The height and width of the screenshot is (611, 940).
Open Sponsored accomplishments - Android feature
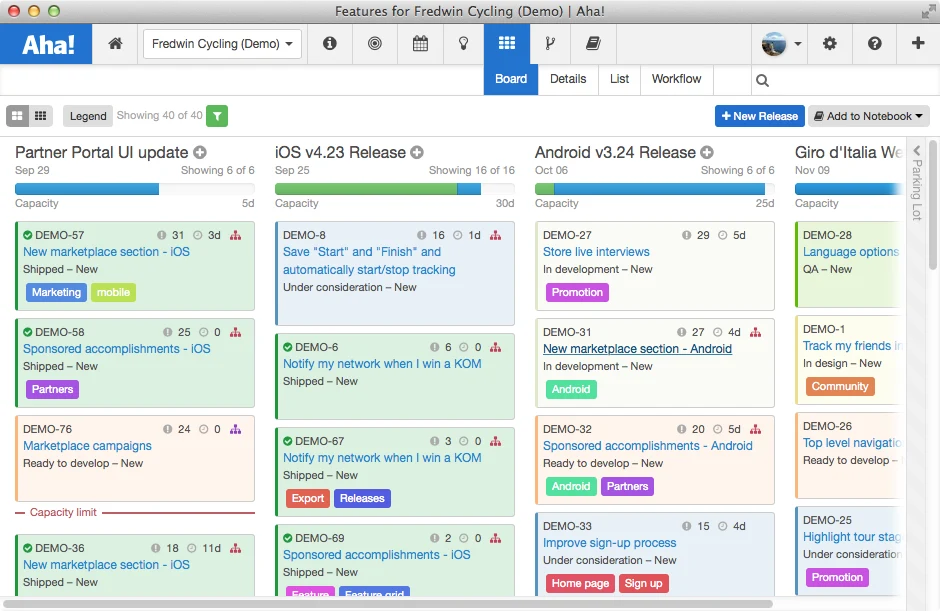tap(647, 446)
